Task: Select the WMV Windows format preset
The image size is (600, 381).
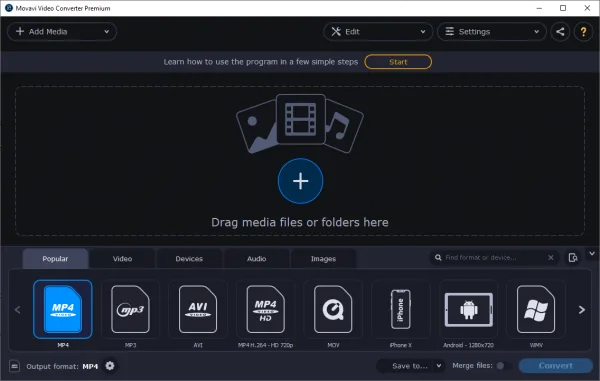Action: click(x=536, y=309)
